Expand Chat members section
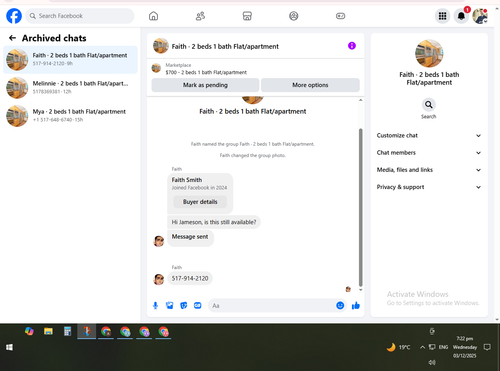This screenshot has height=371, width=500. pyautogui.click(x=429, y=153)
